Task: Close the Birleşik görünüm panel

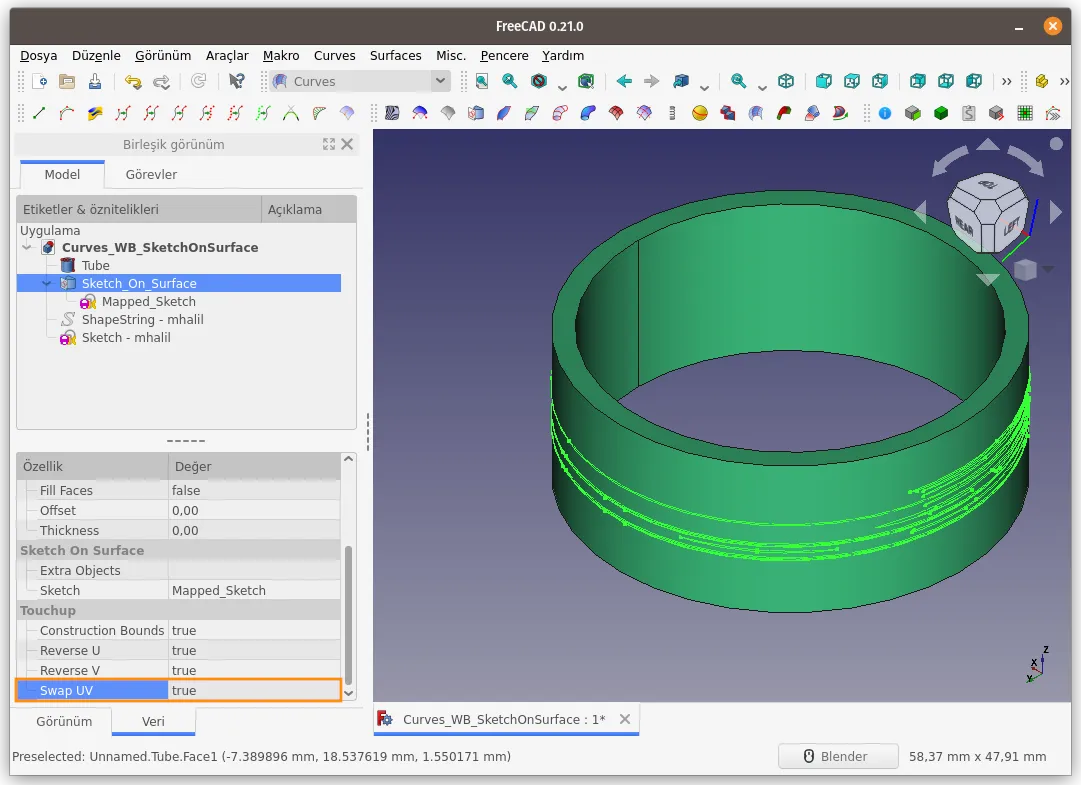Action: pos(347,144)
